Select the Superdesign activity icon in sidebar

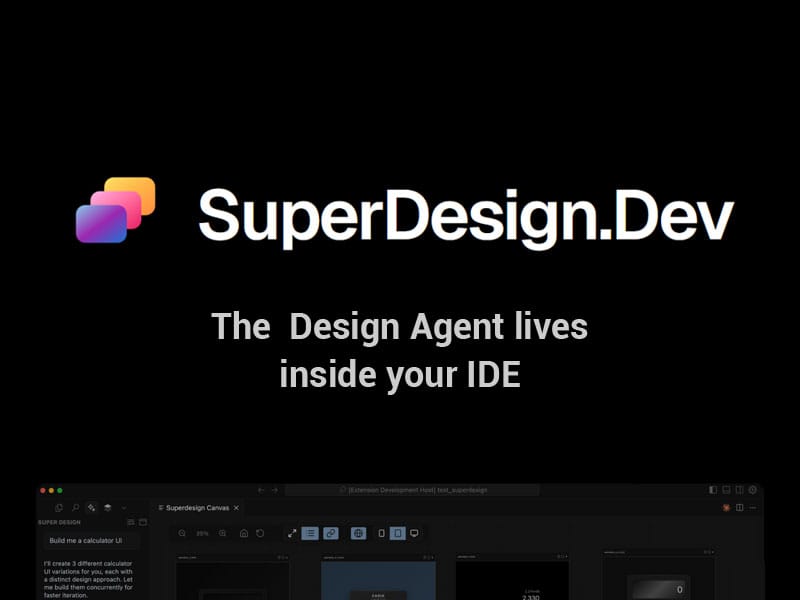(91, 508)
